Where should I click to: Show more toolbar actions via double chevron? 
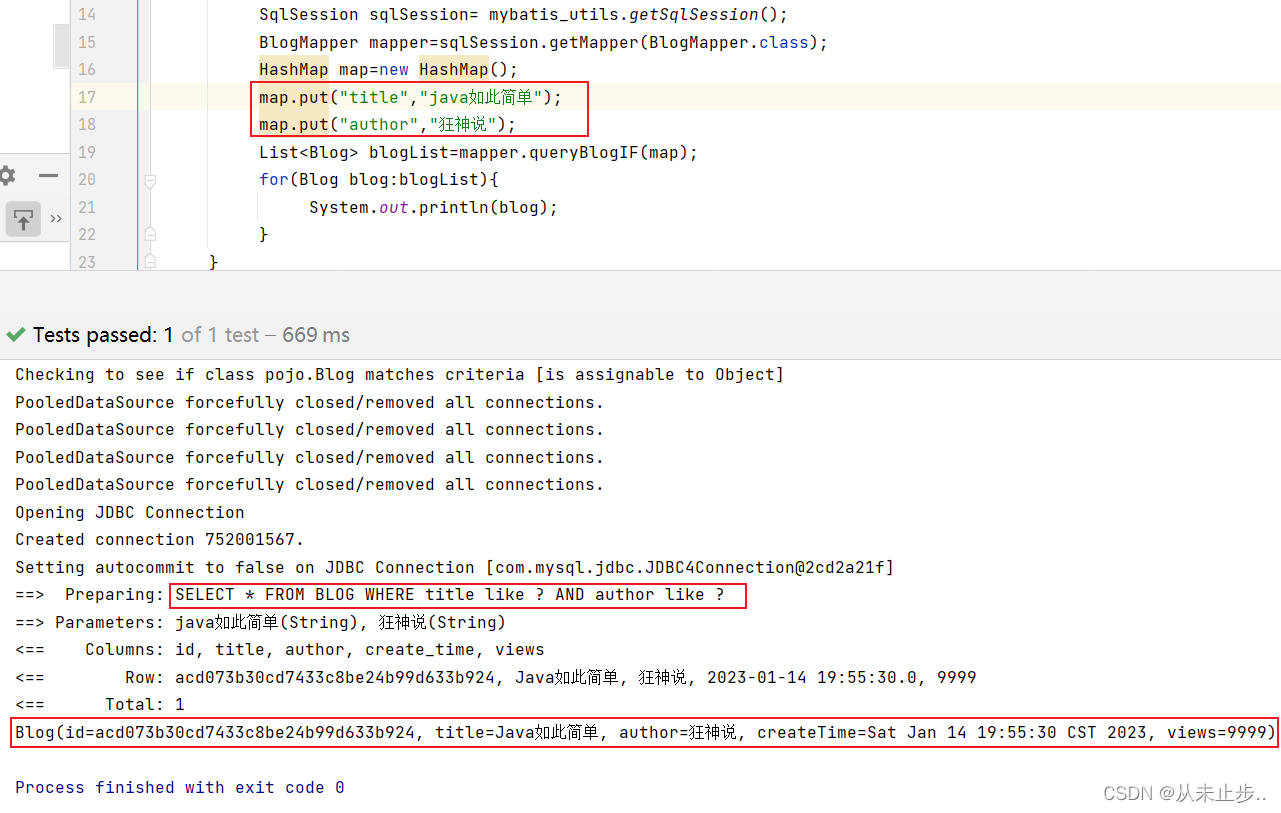point(56,219)
